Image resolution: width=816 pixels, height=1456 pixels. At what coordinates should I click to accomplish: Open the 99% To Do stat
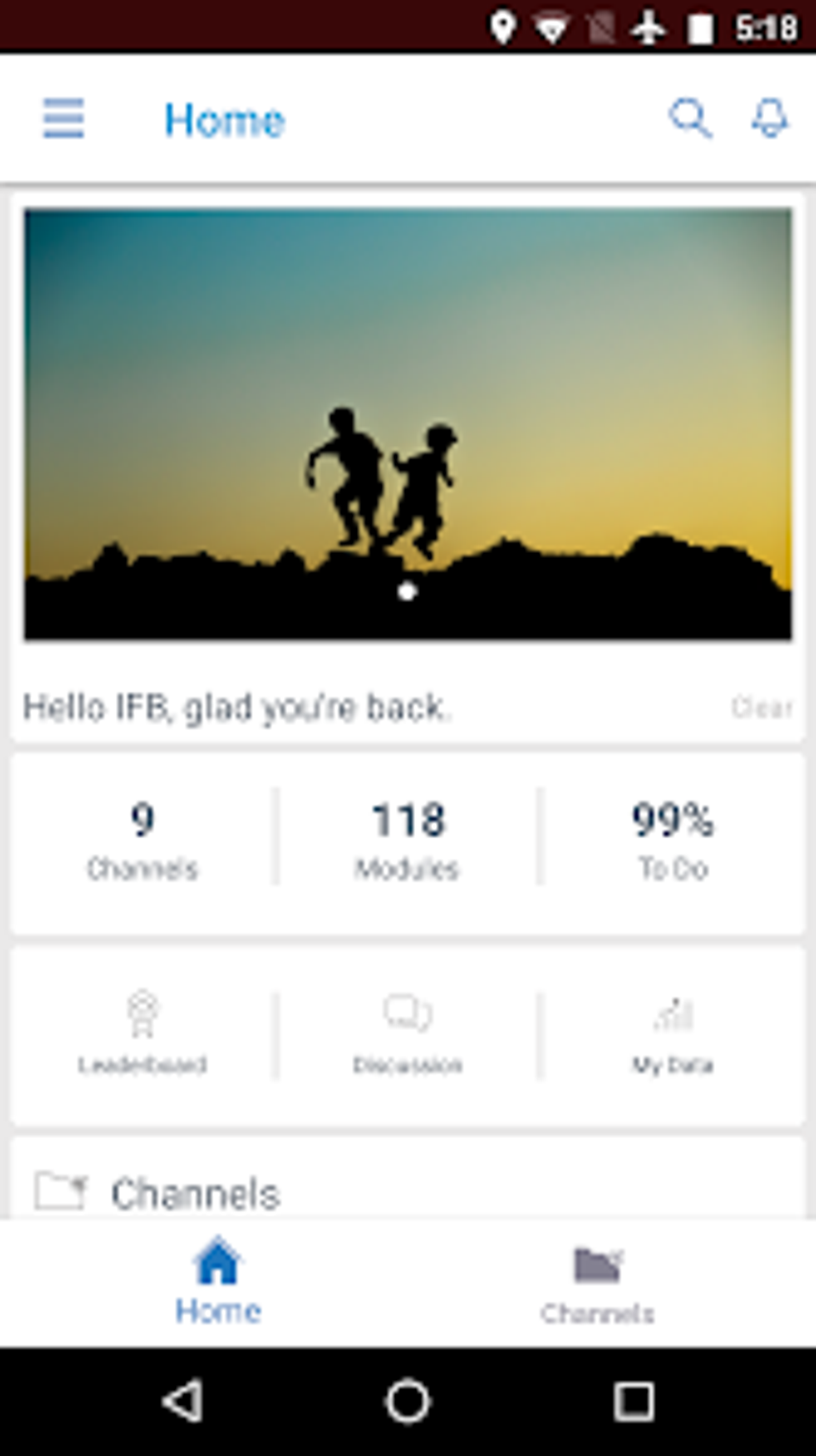[x=673, y=840]
